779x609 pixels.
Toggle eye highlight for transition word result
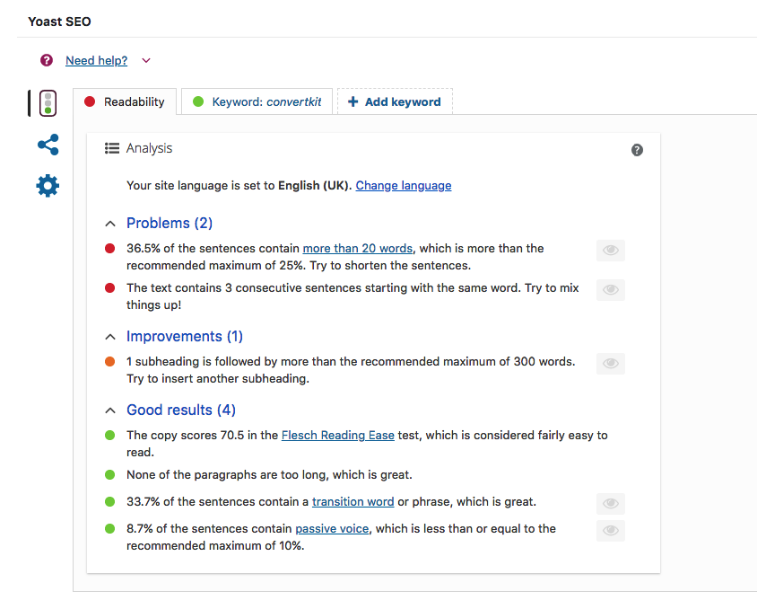coord(611,503)
